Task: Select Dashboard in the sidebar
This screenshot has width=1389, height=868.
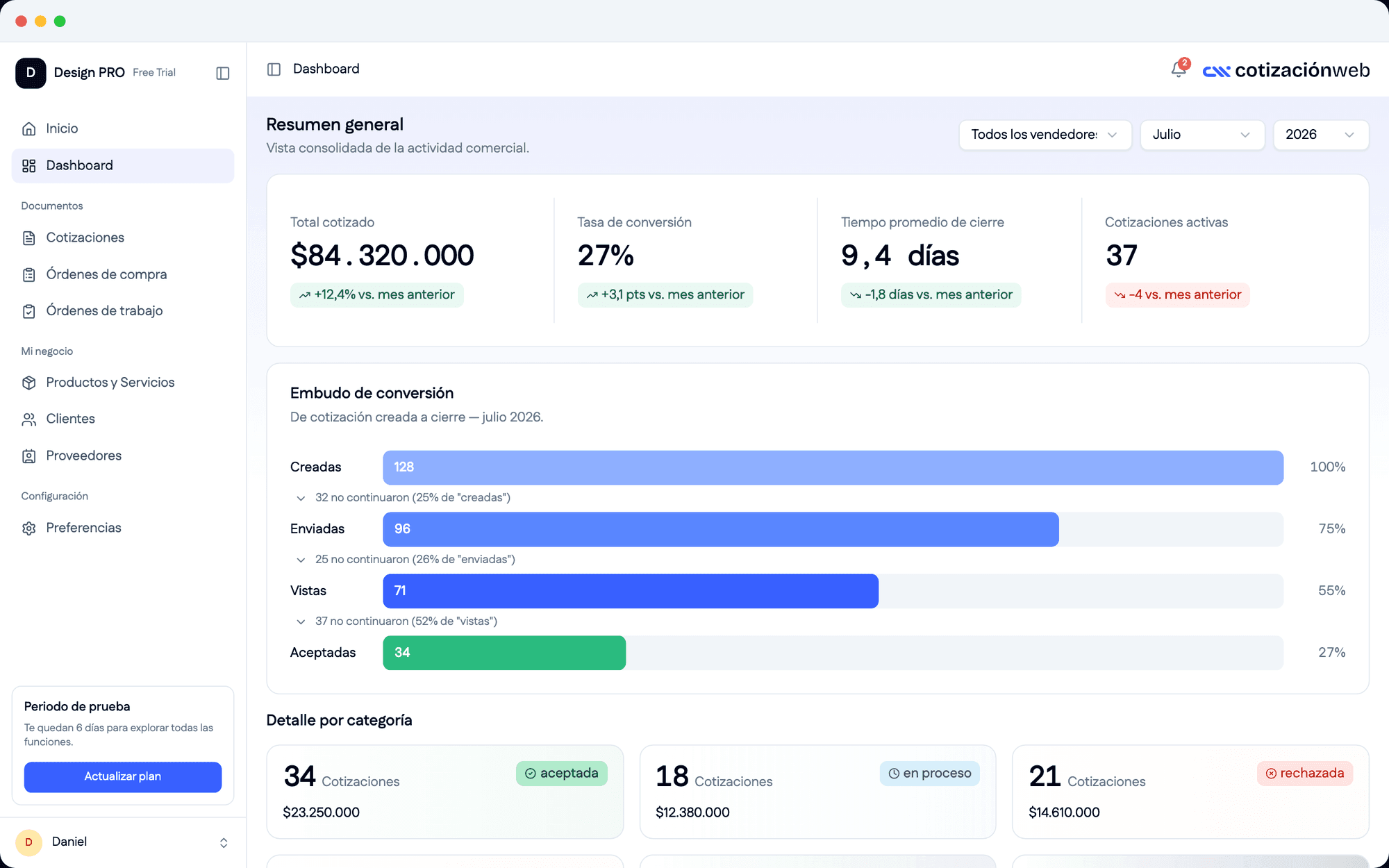Action: point(123,166)
